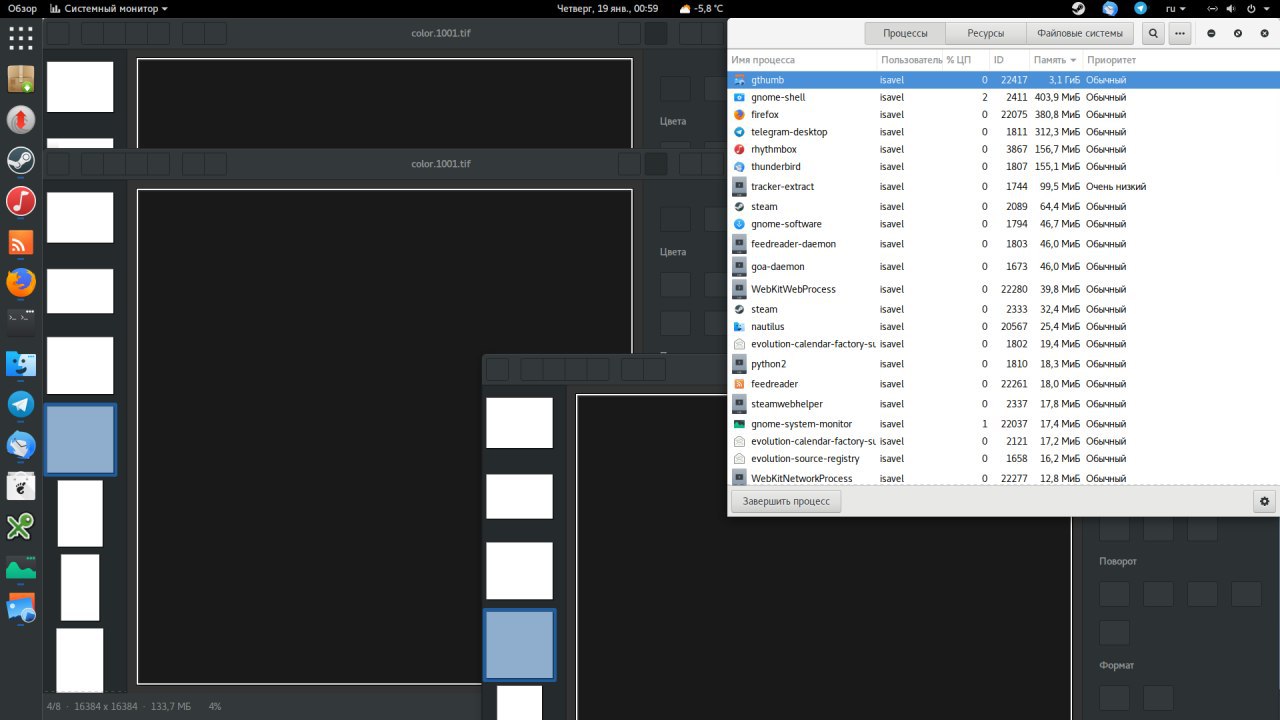The width and height of the screenshot is (1280, 720).
Task: Select the steamwebhelper process row
Action: pos(1003,404)
